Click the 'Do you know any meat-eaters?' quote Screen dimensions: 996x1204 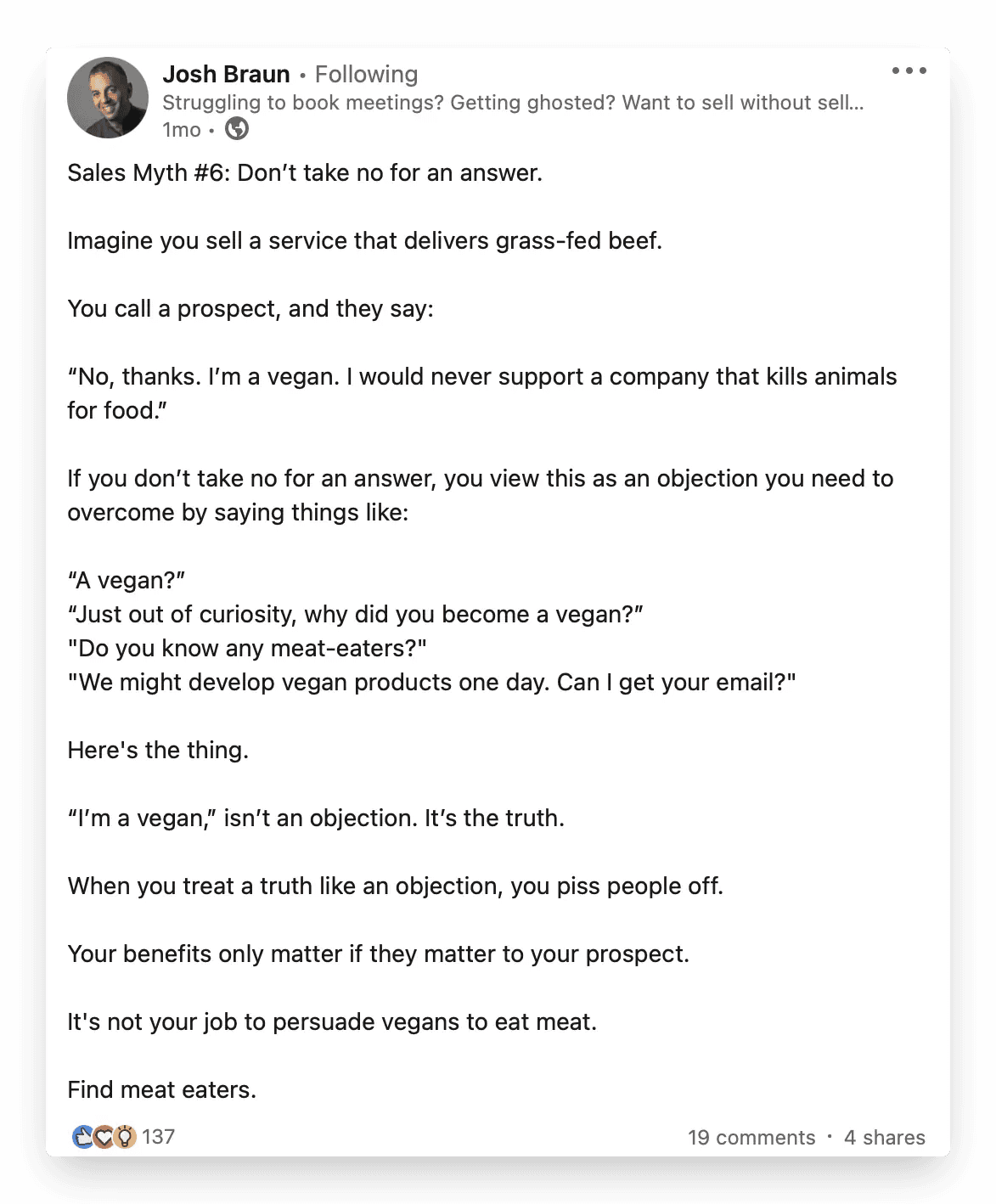click(247, 649)
